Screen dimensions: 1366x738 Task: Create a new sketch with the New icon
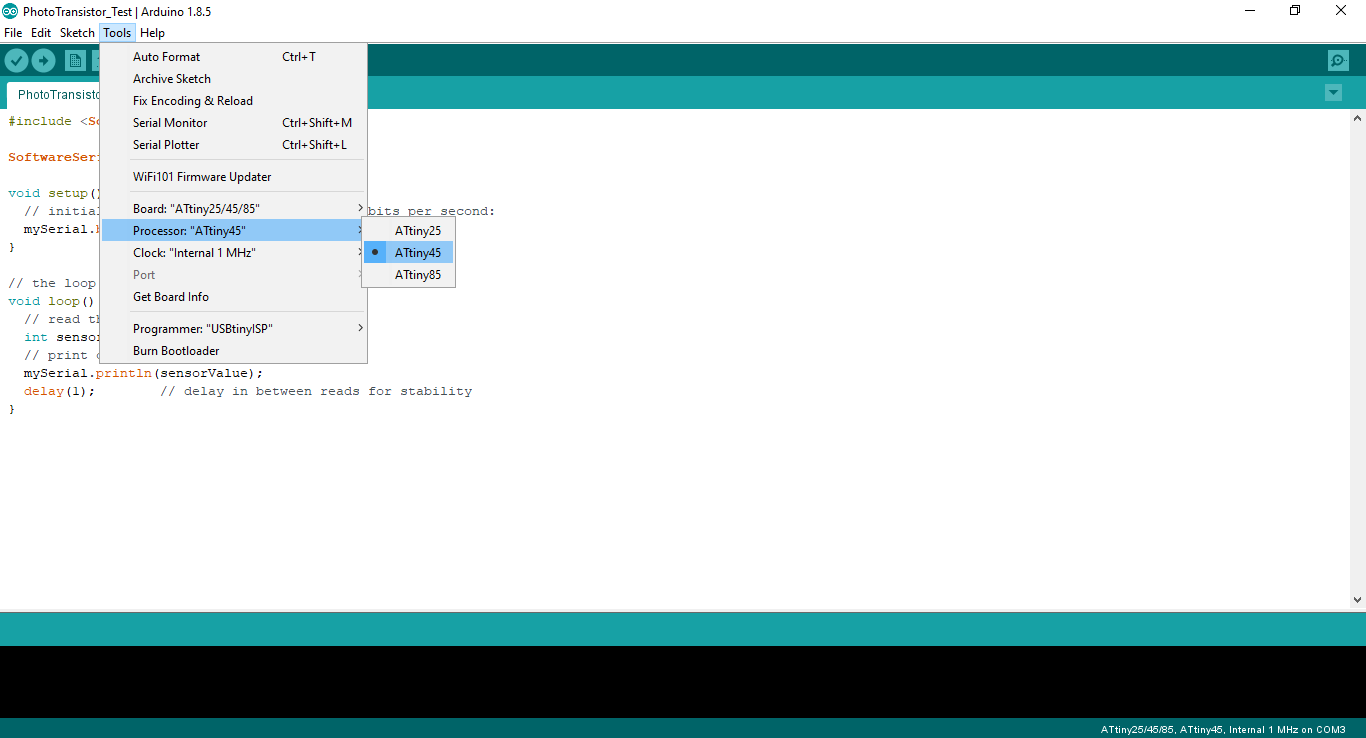coord(75,61)
